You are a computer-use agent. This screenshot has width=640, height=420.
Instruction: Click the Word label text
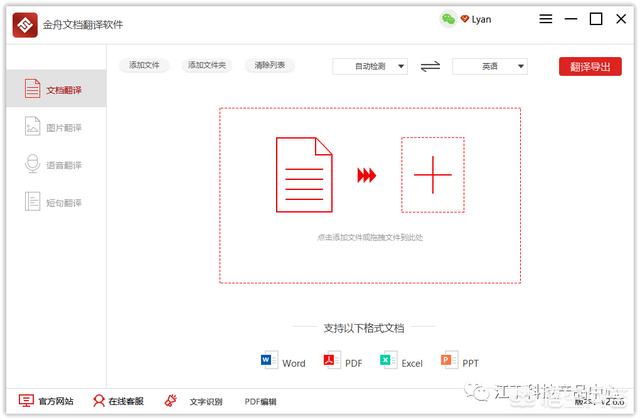[x=293, y=363]
